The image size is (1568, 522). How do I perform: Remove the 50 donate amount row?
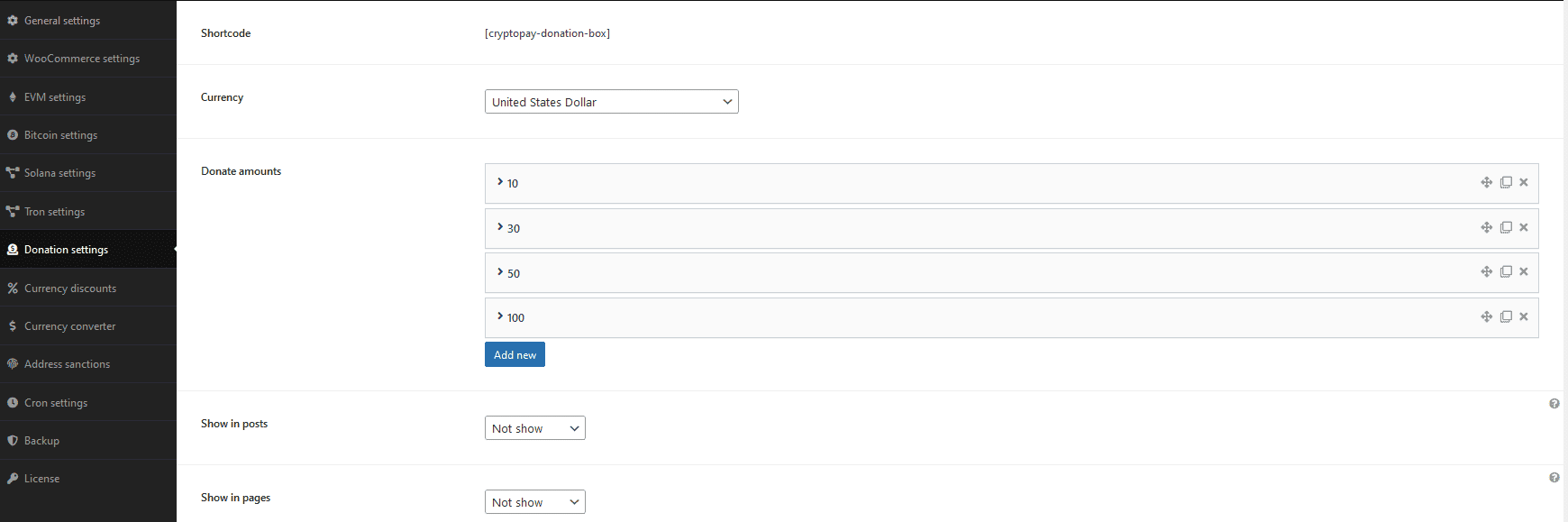coord(1524,271)
